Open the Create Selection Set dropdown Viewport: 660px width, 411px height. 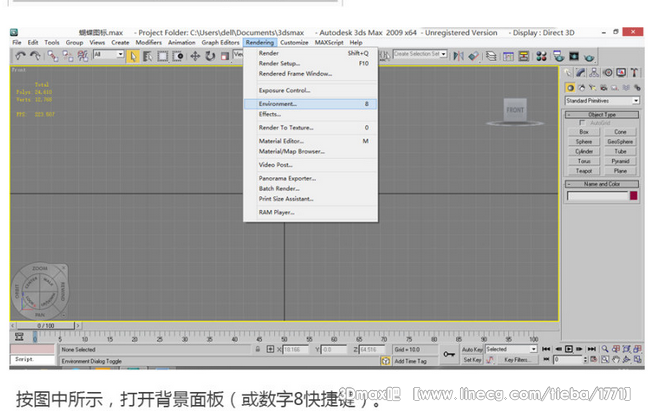420,54
